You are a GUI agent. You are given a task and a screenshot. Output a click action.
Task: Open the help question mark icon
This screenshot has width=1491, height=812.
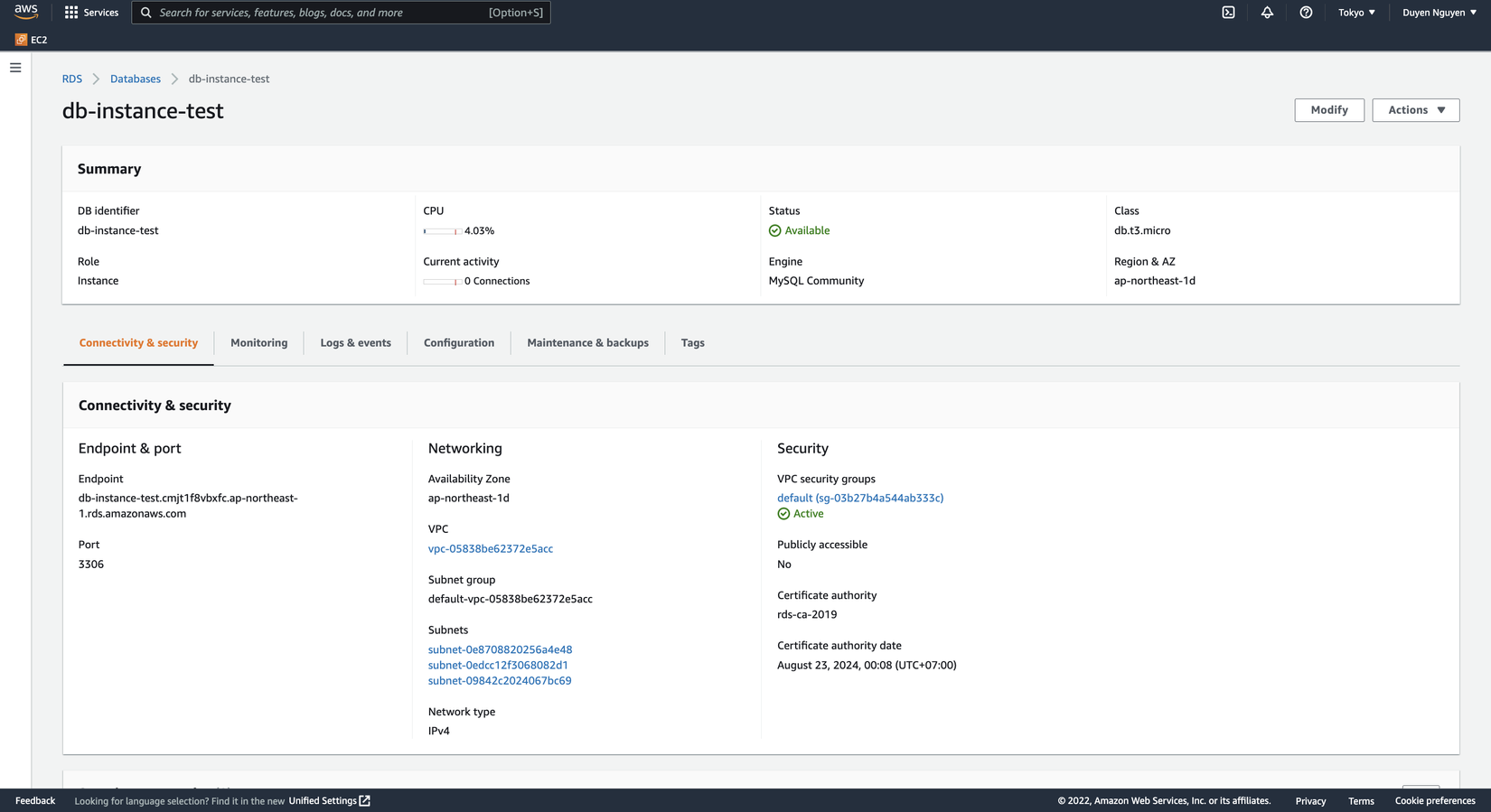tap(1306, 13)
